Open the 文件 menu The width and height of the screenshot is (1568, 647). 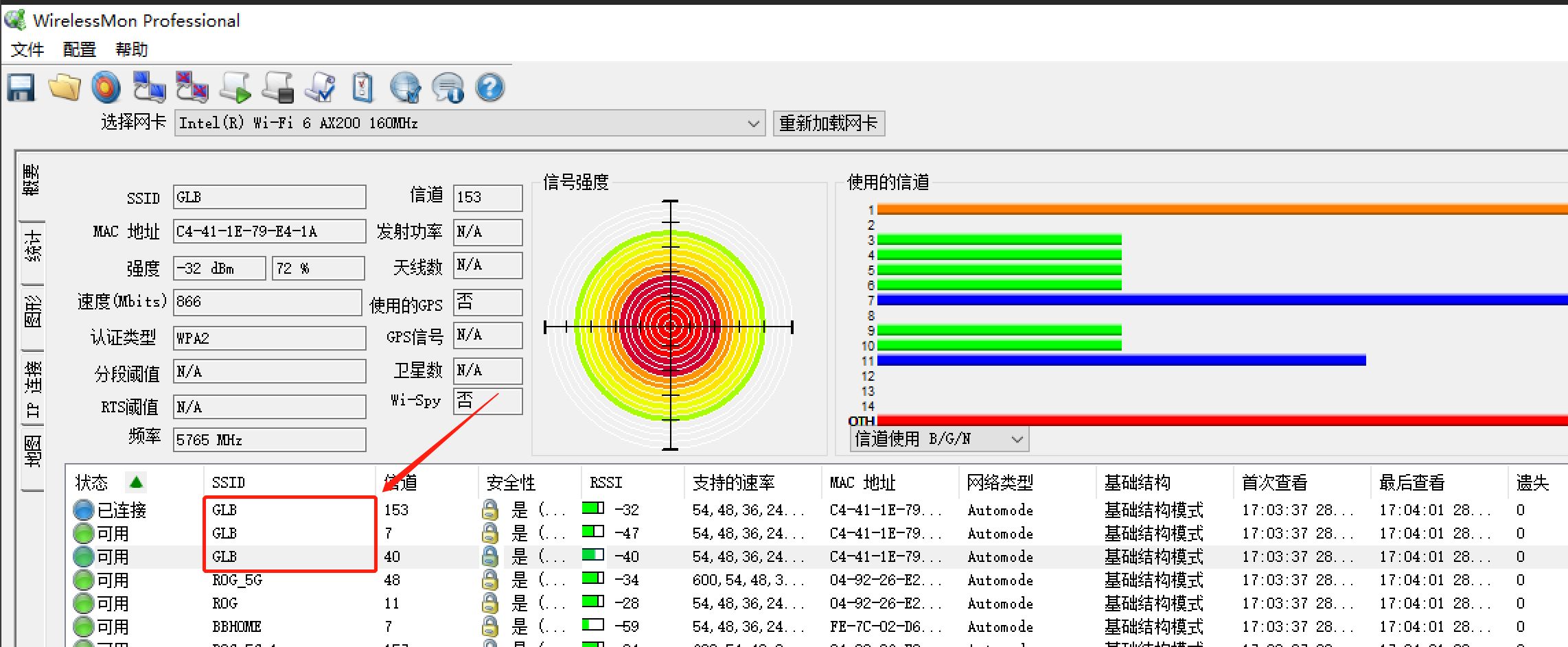pyautogui.click(x=27, y=49)
